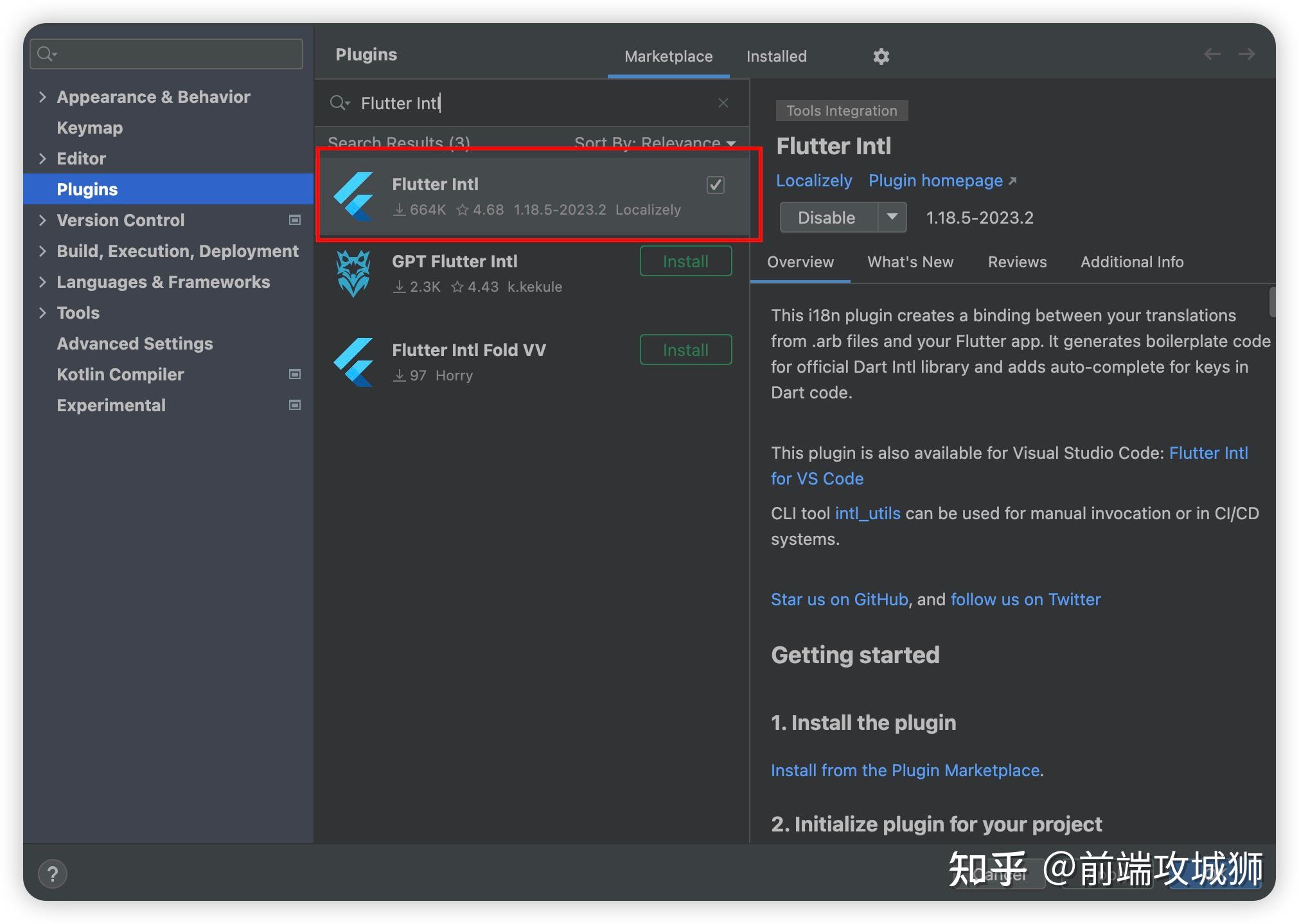Click the GPT Flutter Intl wolf icon
Viewport: 1299px width, 924px height.
[353, 273]
